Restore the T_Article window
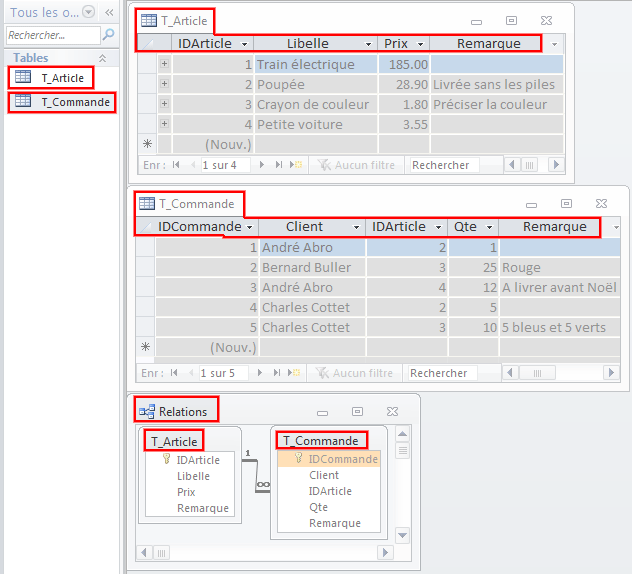Screen dimensions: 632x574 click(511, 20)
